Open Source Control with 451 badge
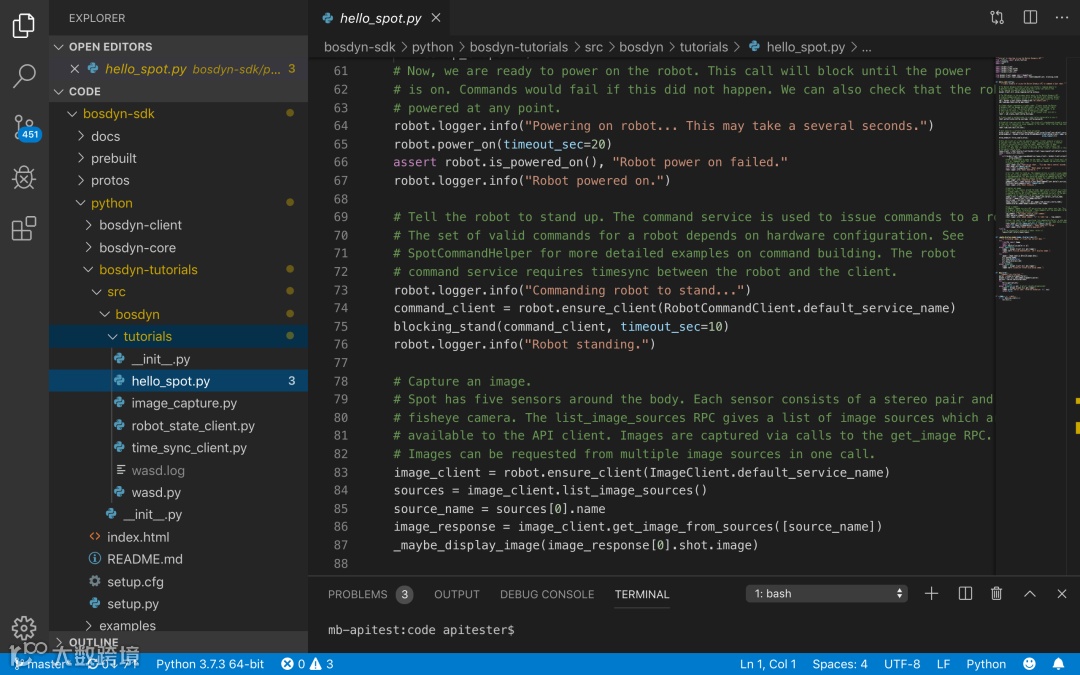The height and width of the screenshot is (675, 1080). coord(24,127)
